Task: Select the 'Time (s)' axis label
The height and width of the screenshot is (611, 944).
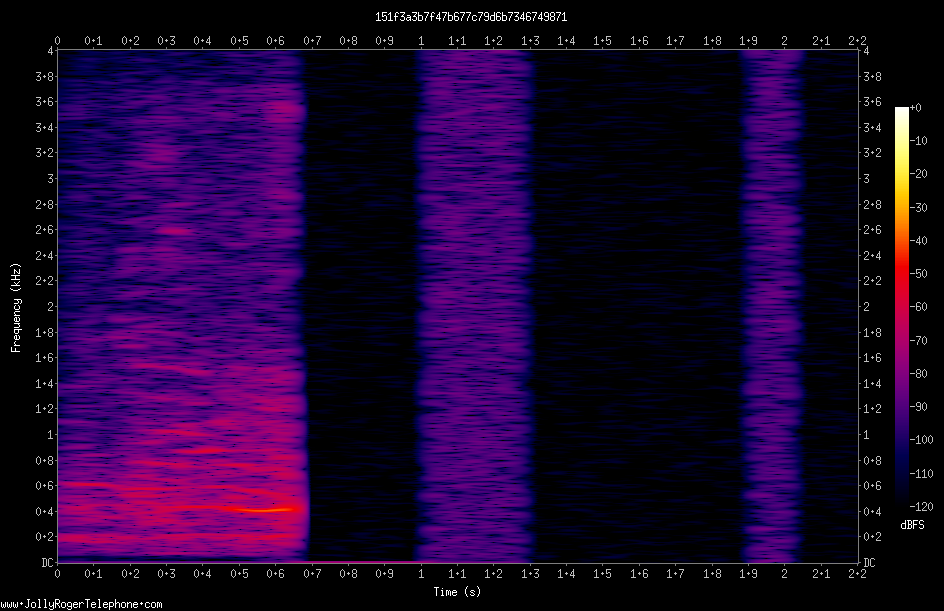Action: point(457,592)
